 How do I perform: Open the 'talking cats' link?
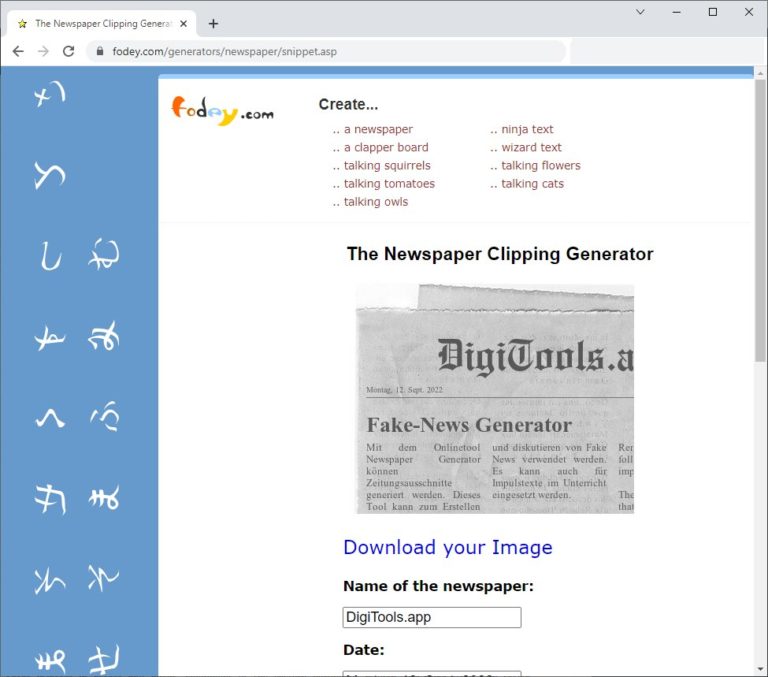[532, 184]
